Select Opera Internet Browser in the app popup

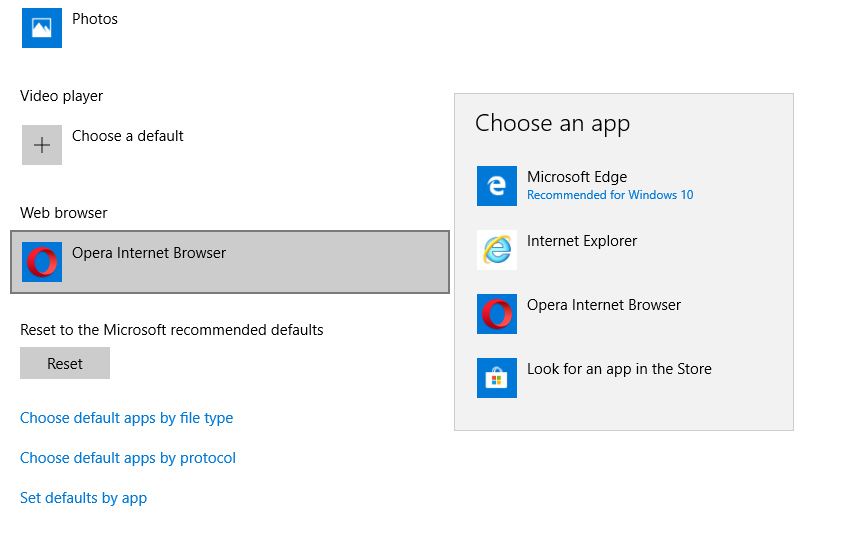[x=604, y=305]
